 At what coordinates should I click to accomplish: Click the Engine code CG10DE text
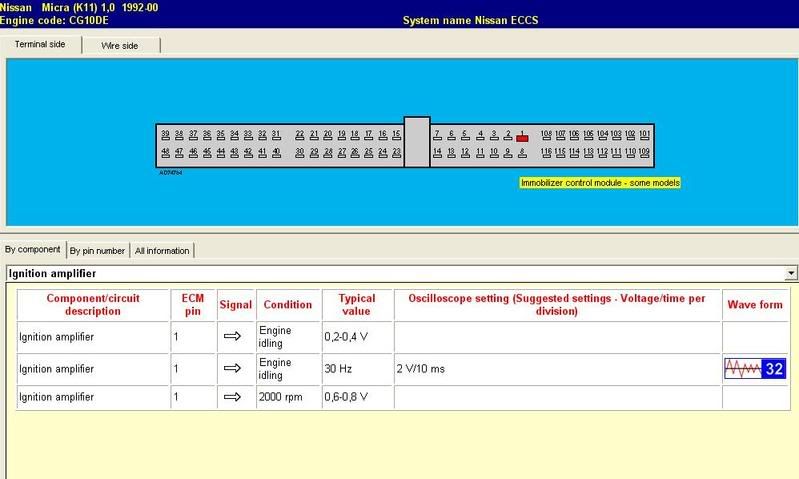click(54, 20)
